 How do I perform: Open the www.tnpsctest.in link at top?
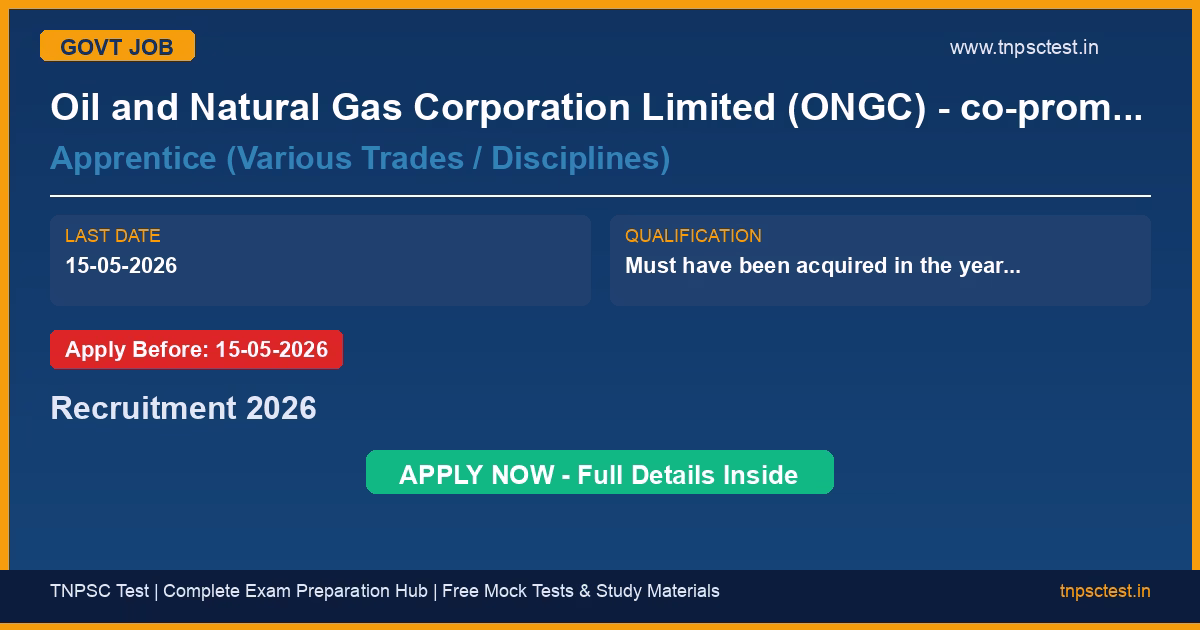coord(1023,47)
